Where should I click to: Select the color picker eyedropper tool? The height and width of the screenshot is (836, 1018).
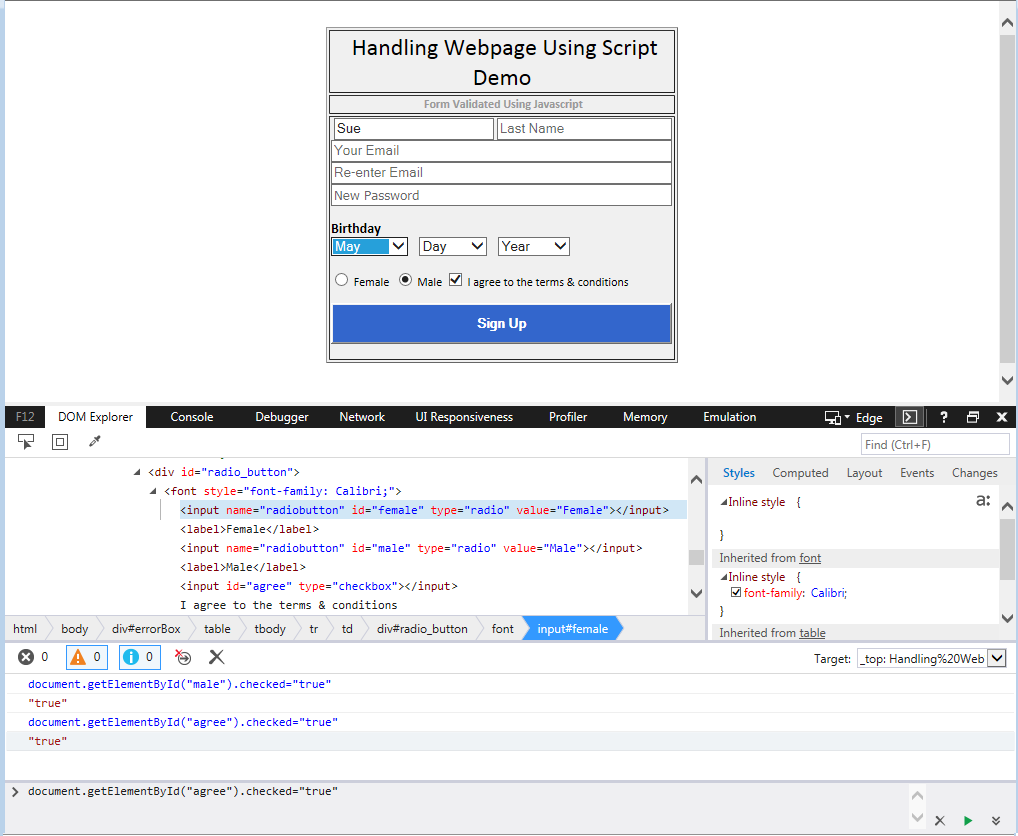click(x=95, y=442)
